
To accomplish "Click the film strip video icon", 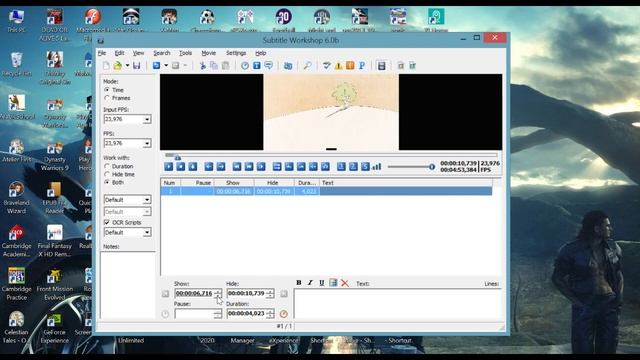I will tap(381, 66).
